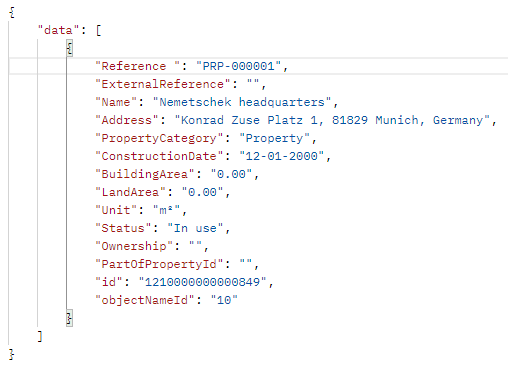Select the value "Nemetschek headquarters"

pos(242,102)
